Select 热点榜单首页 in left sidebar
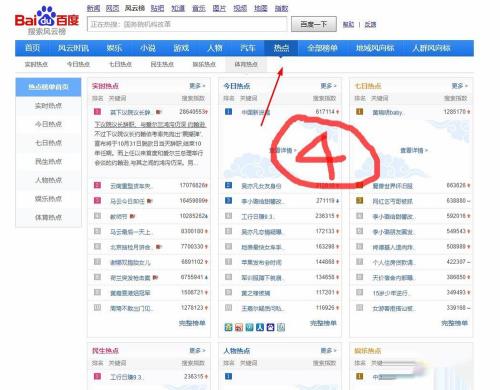 (x=48, y=87)
